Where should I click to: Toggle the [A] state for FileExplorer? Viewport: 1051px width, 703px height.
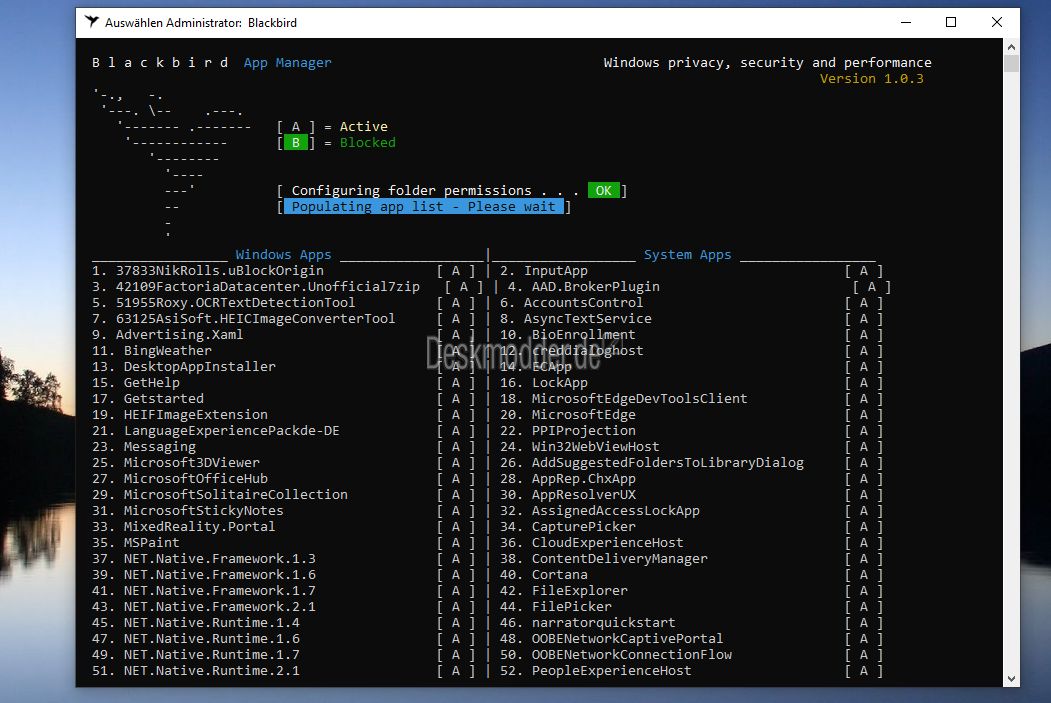(x=863, y=591)
